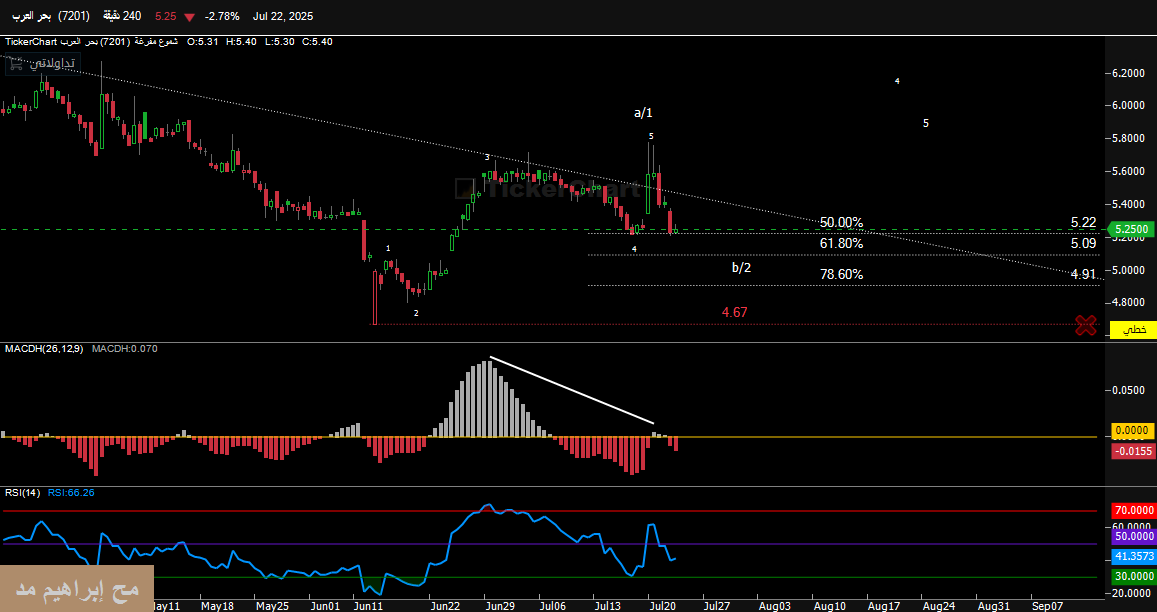Click the -2.78% change value
This screenshot has width=1157, height=612.
[221, 16]
